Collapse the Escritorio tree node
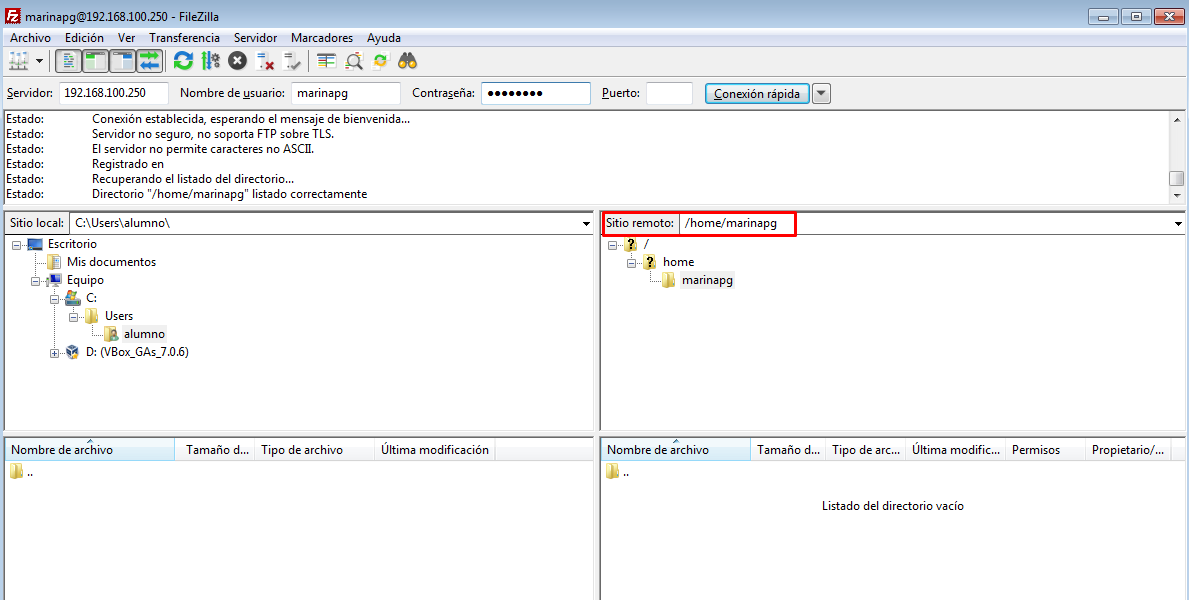The width and height of the screenshot is (1189, 600). pos(17,244)
